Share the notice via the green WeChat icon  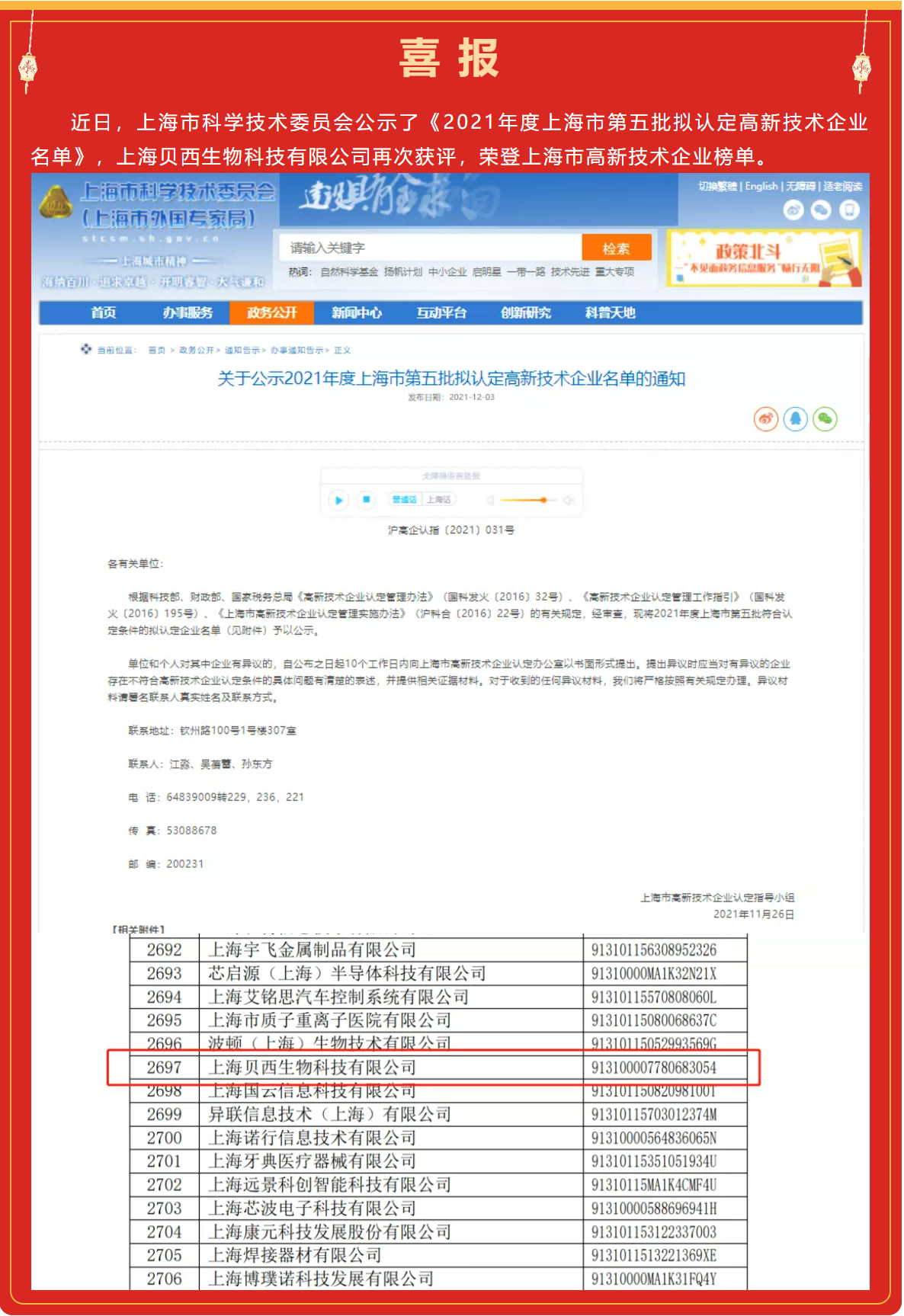pyautogui.click(x=825, y=418)
